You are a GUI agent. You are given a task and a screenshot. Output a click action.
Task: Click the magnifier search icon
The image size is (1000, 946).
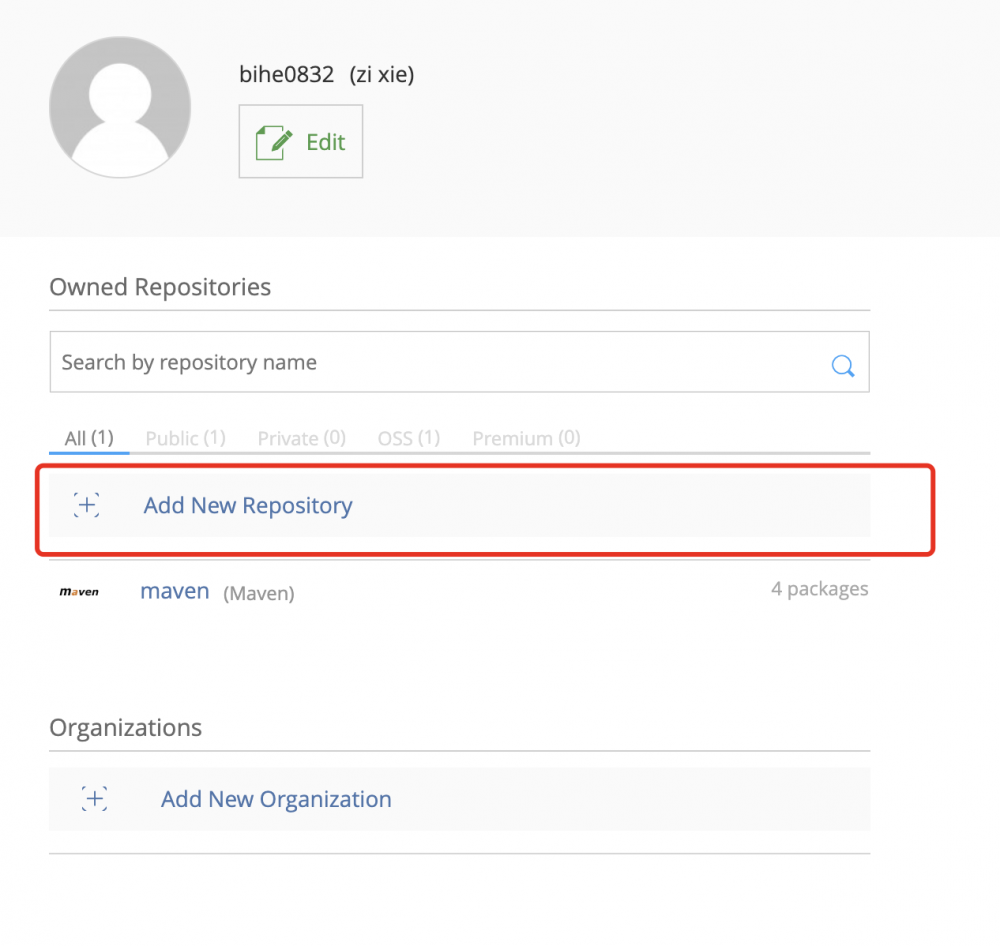point(843,365)
